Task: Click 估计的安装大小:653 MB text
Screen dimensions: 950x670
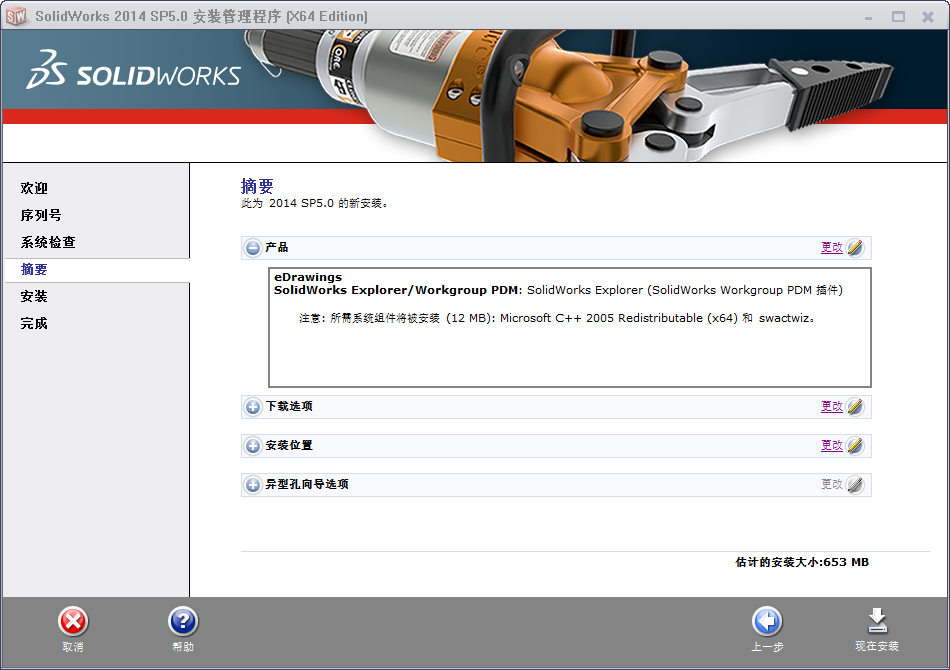Action: (x=802, y=562)
